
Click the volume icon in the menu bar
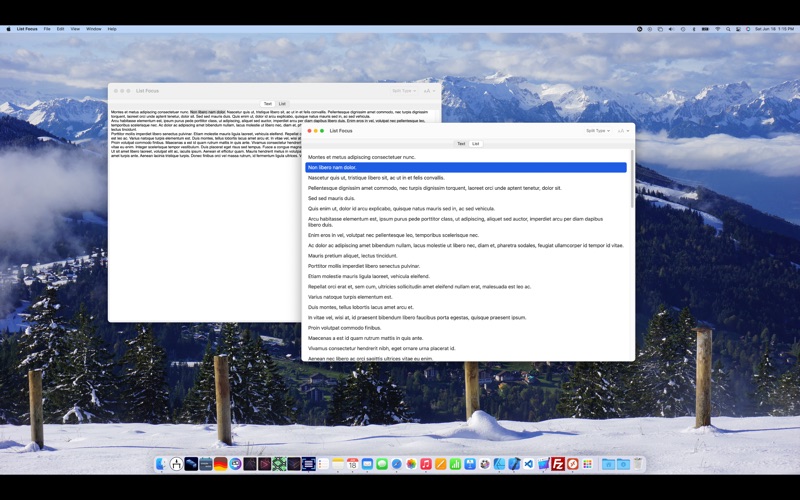670,29
